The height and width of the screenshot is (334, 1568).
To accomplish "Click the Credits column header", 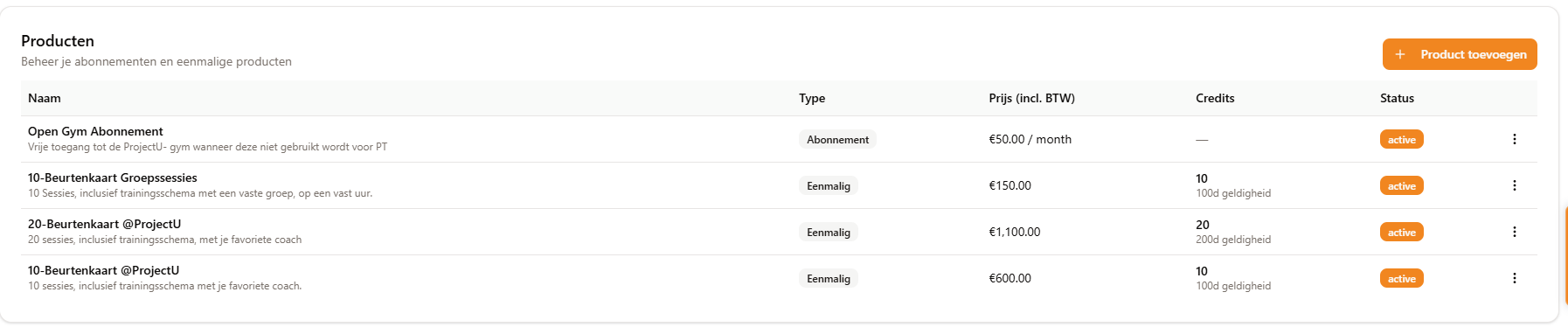I will pos(1215,98).
